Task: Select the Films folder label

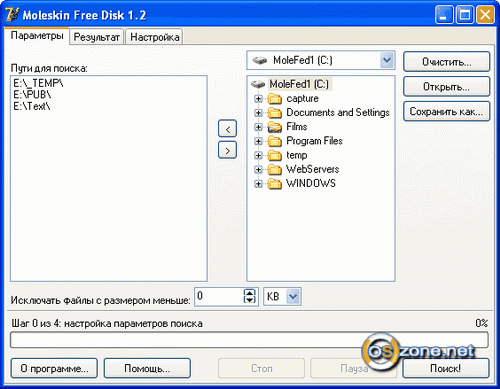Action: click(x=296, y=127)
